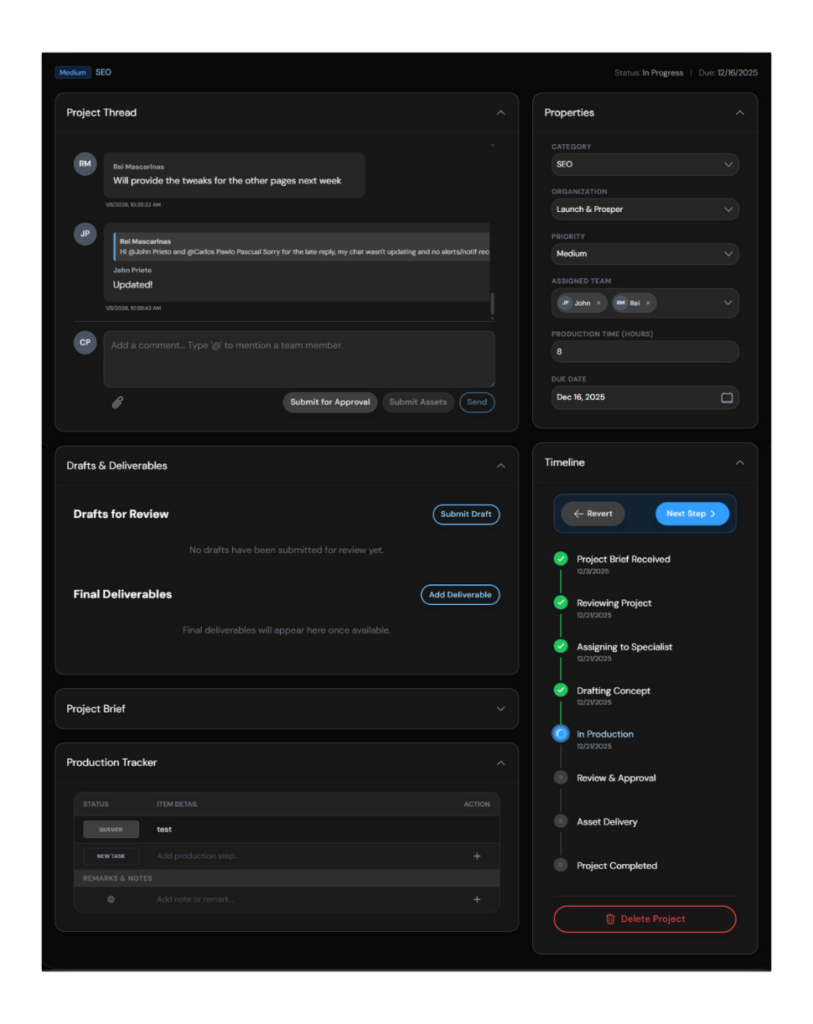Screen dimensions: 813x1024
Task: Click the remark emoji icon in notes row
Action: pos(110,899)
